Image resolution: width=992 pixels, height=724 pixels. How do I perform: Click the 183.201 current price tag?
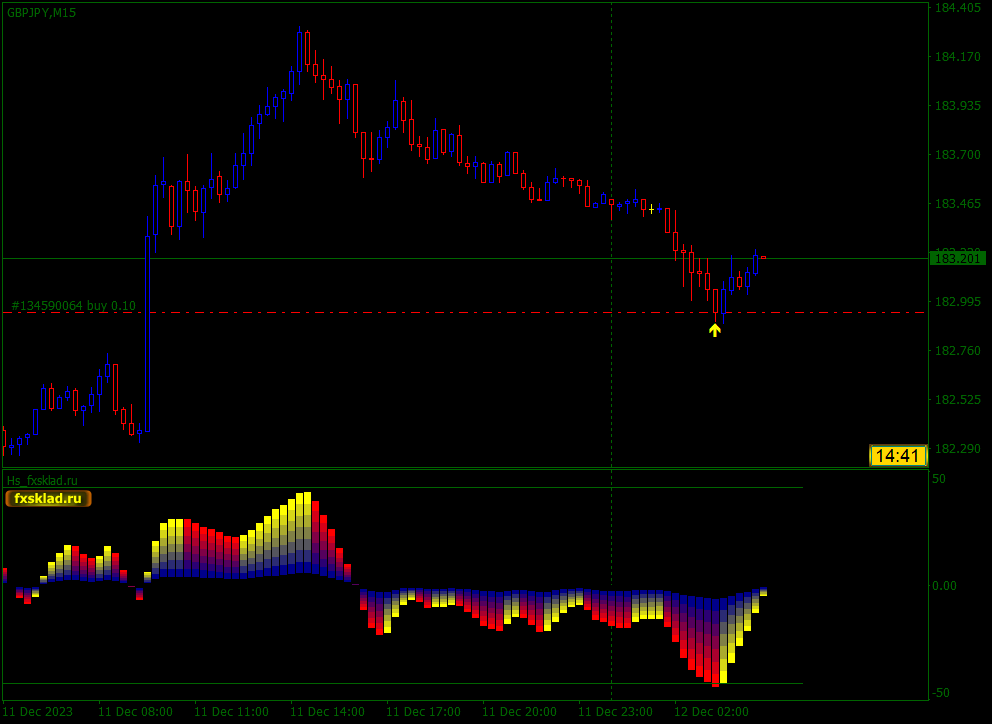(x=958, y=258)
